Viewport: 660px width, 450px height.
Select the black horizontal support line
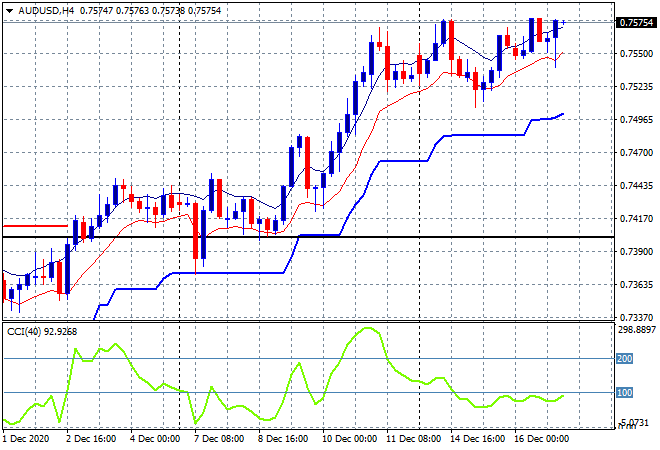pos(309,237)
